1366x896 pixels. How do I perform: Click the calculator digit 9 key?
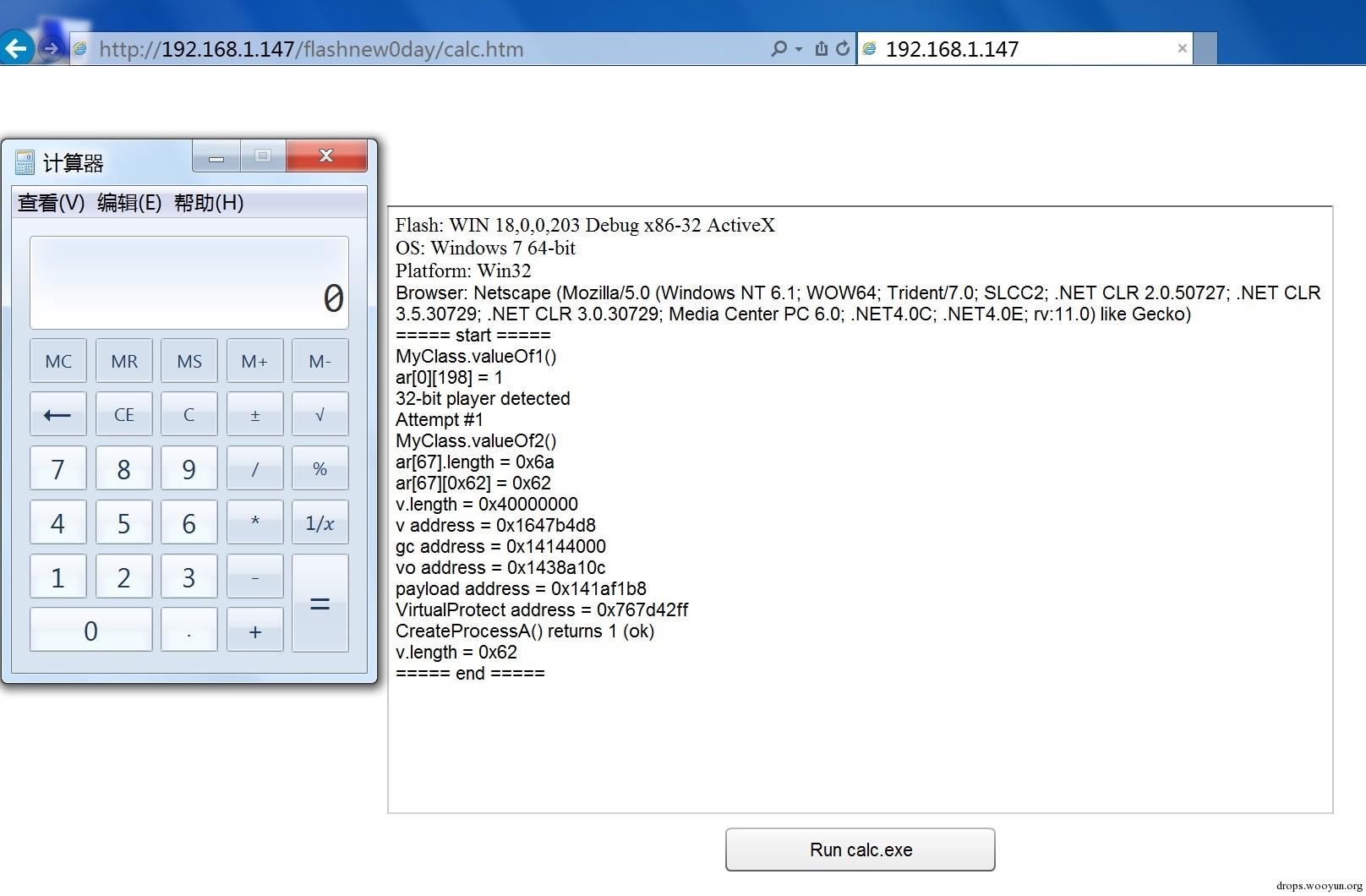(x=189, y=468)
